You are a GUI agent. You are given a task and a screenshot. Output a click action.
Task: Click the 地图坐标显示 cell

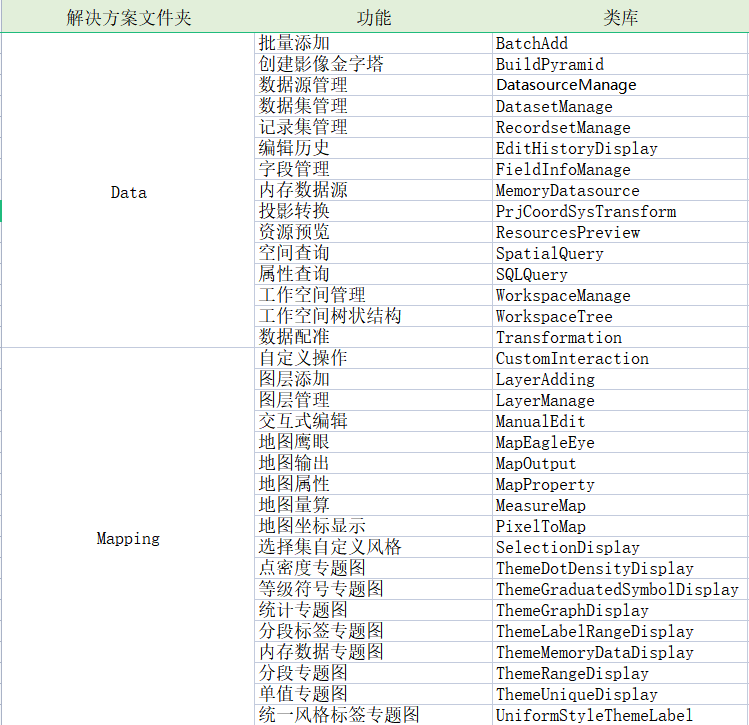[374, 527]
